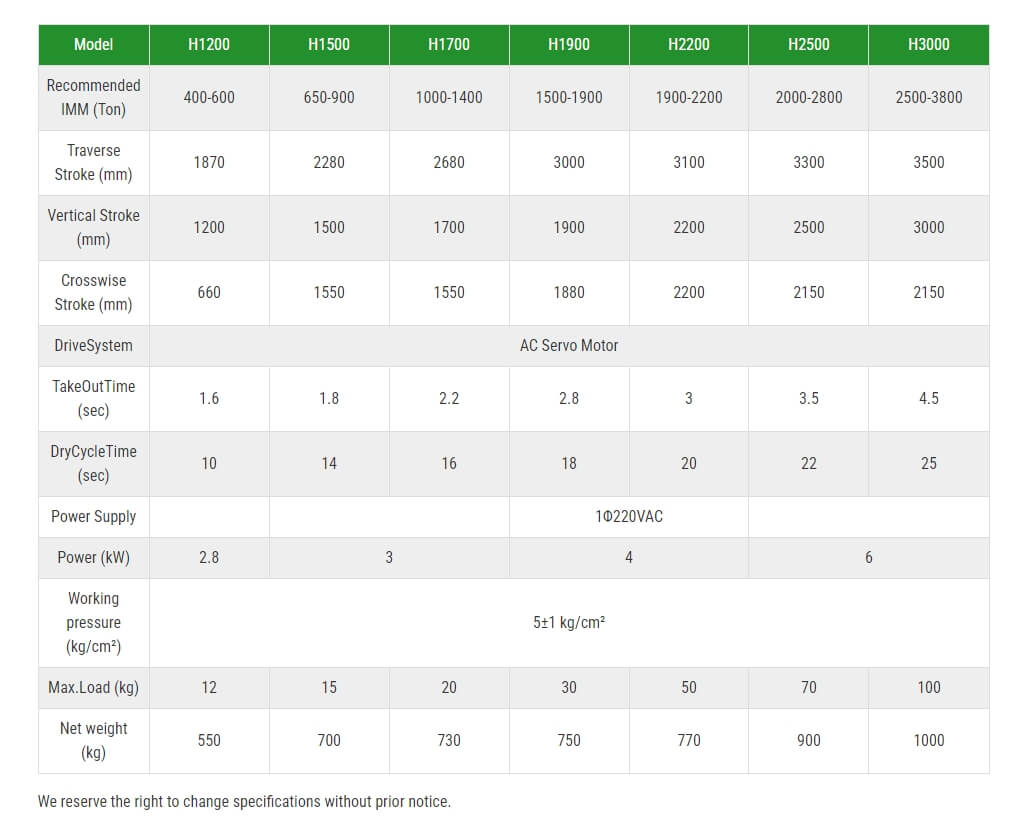Select the 1Φ220VAC power supply cell

click(x=629, y=516)
